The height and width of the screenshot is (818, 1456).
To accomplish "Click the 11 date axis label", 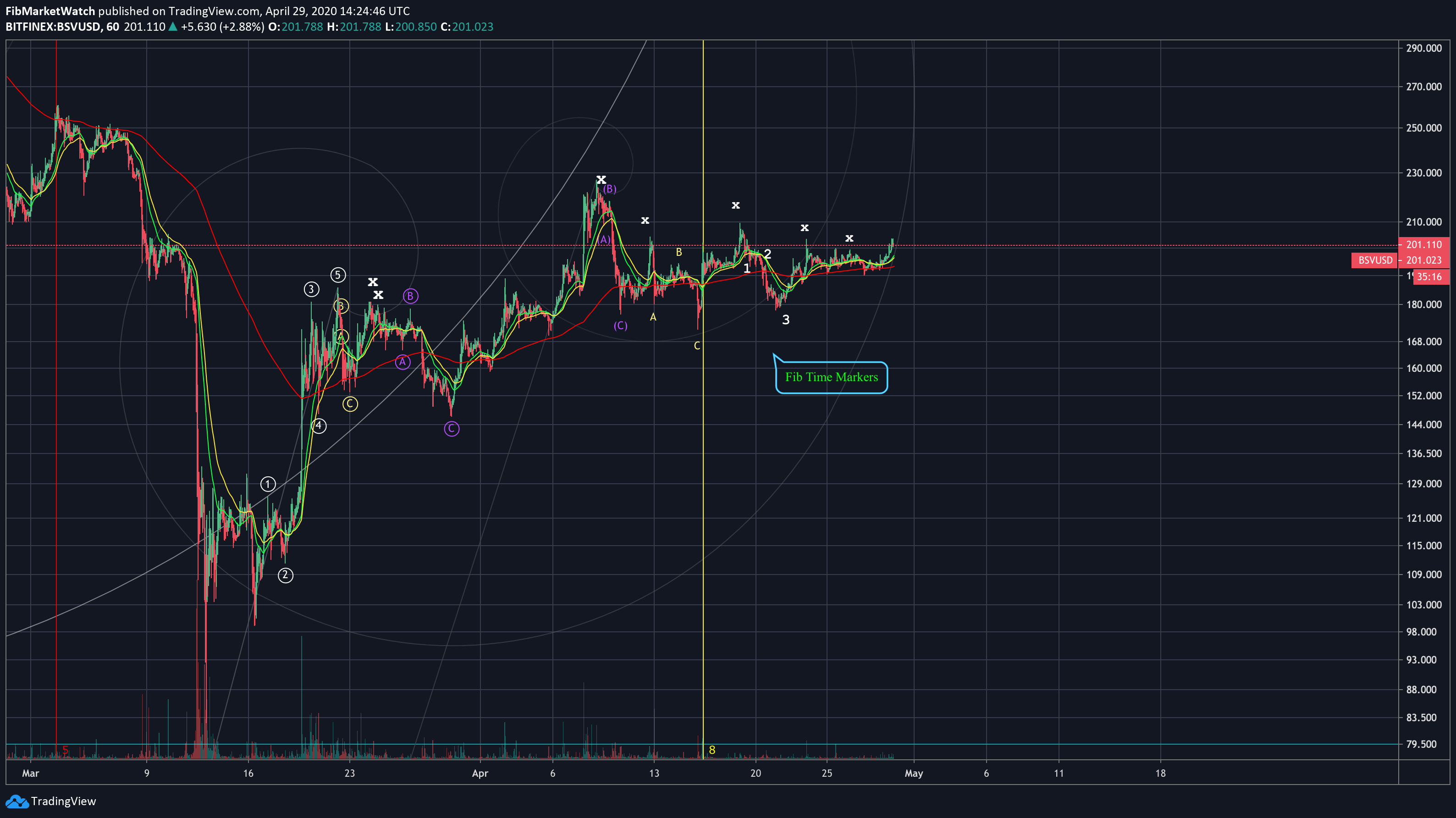I will (x=1059, y=774).
